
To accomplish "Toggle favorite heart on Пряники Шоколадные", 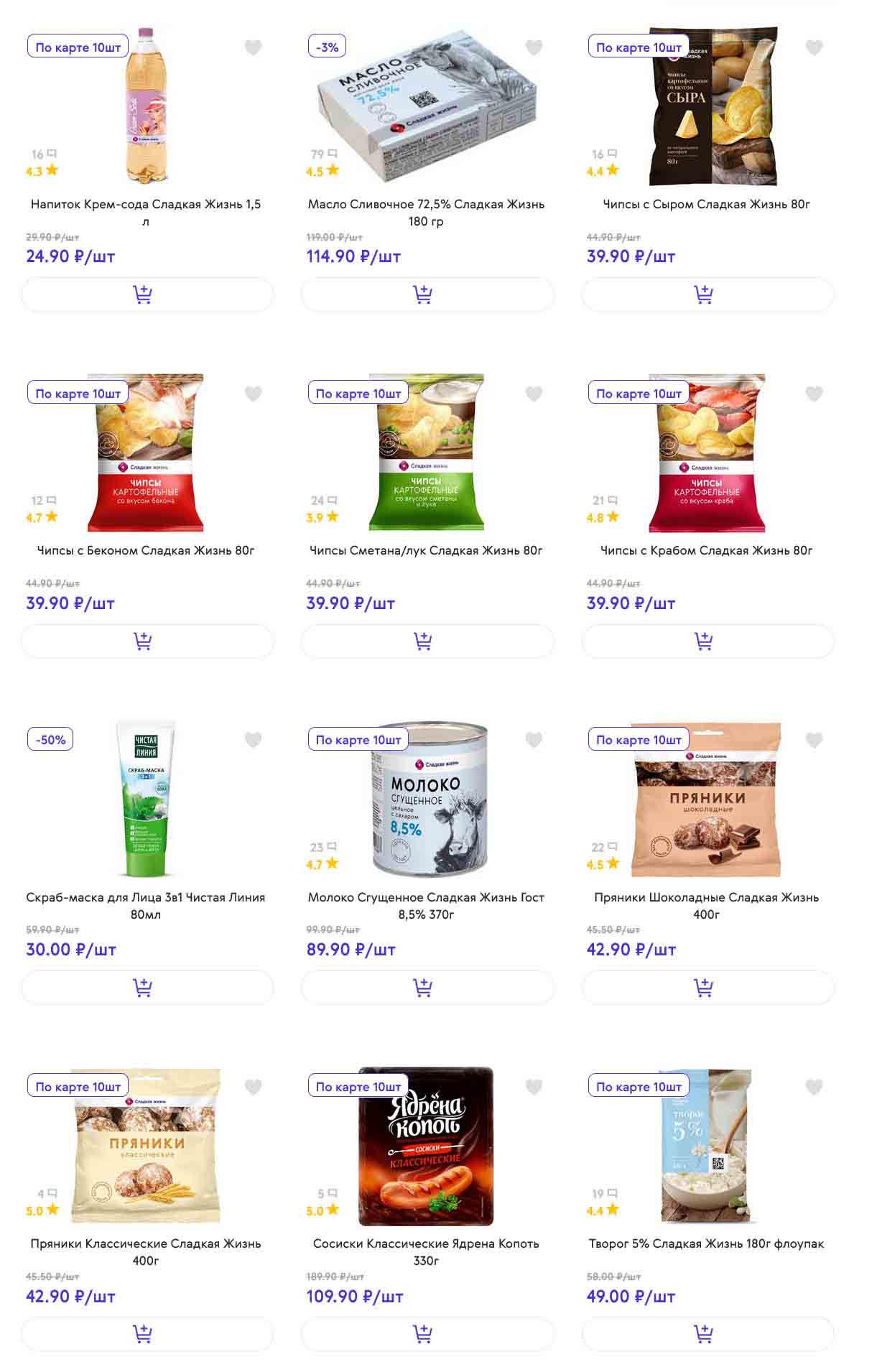I will (814, 740).
